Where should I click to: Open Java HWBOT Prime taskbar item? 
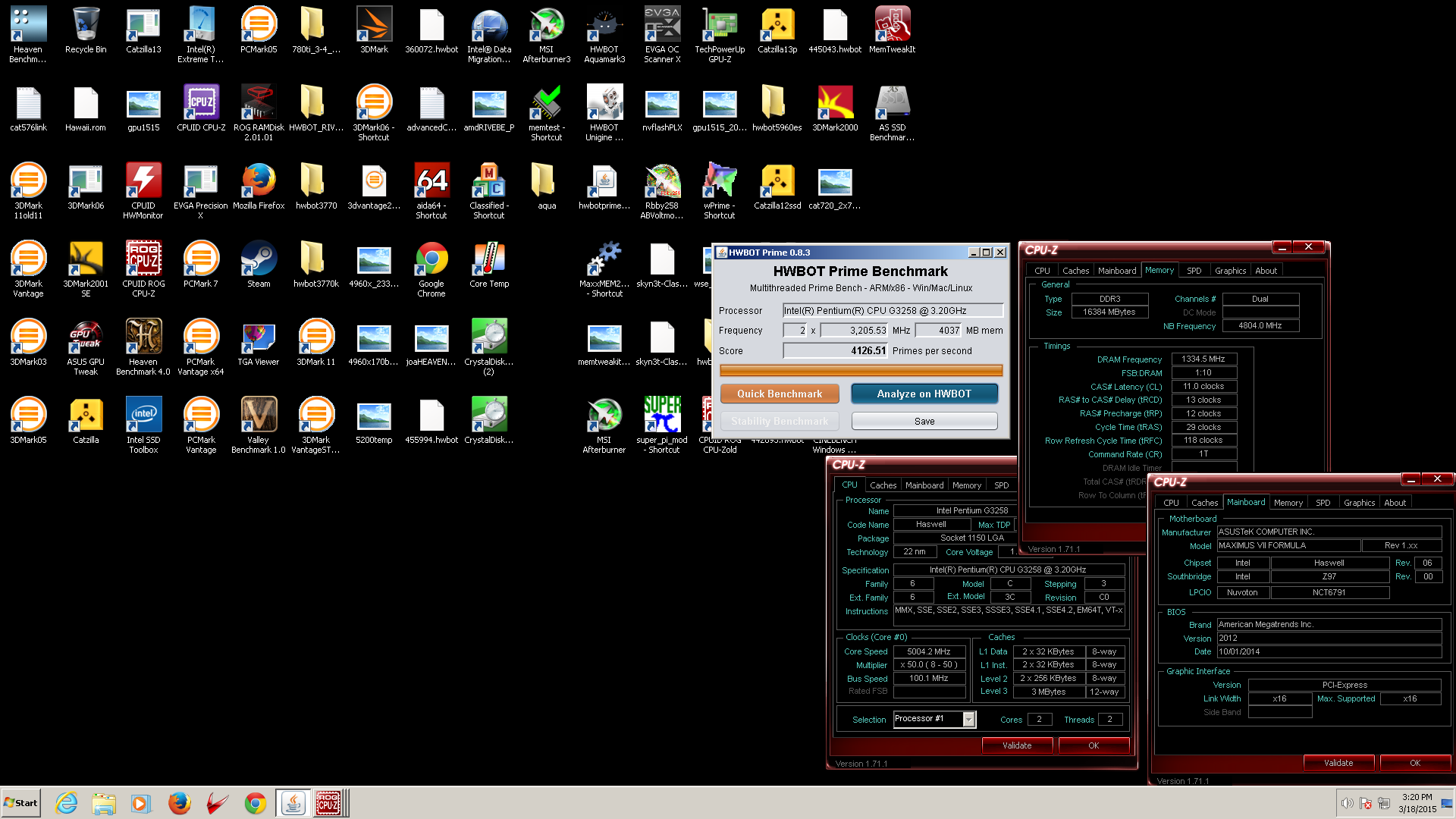pos(293,803)
